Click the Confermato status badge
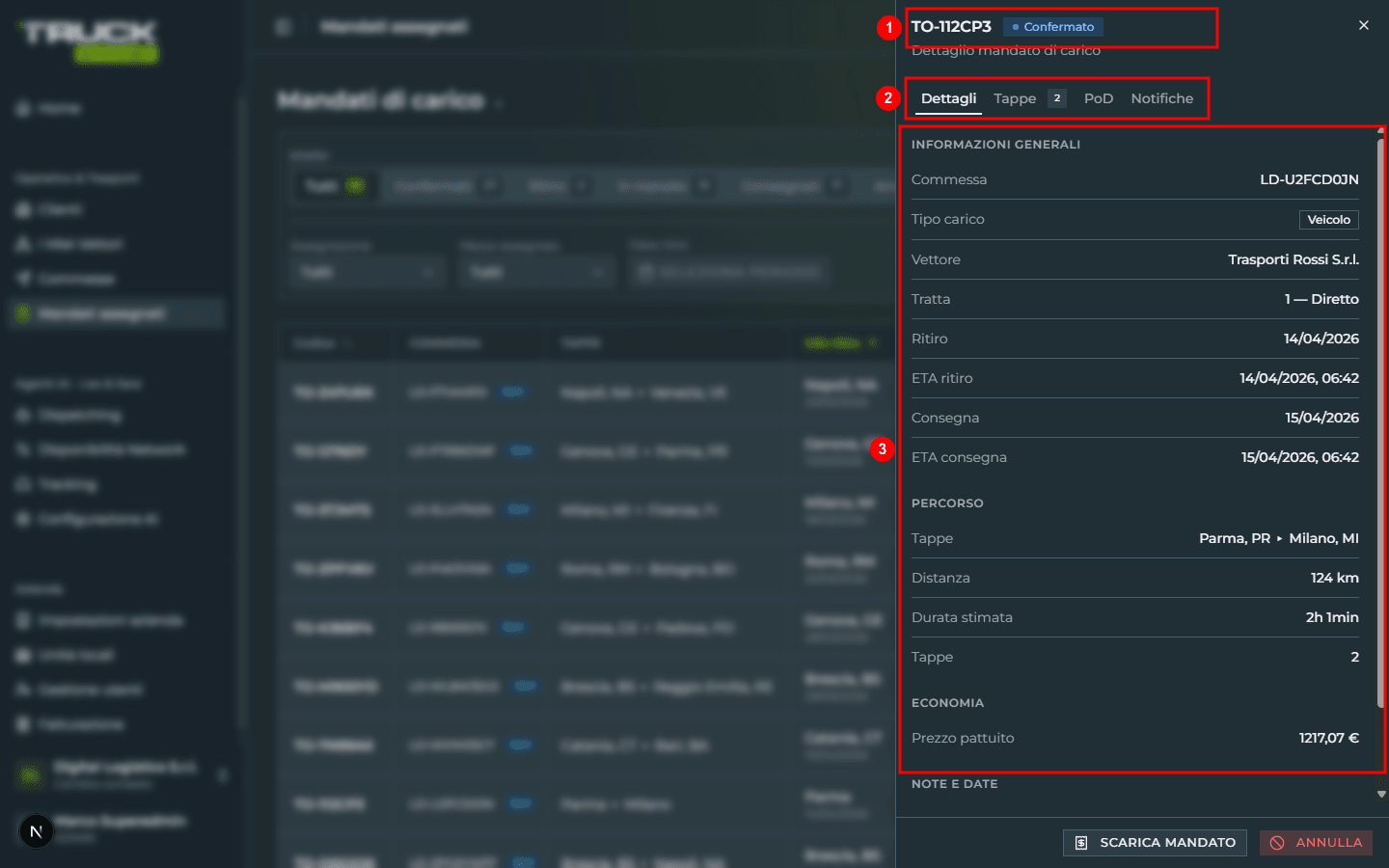 (x=1053, y=27)
